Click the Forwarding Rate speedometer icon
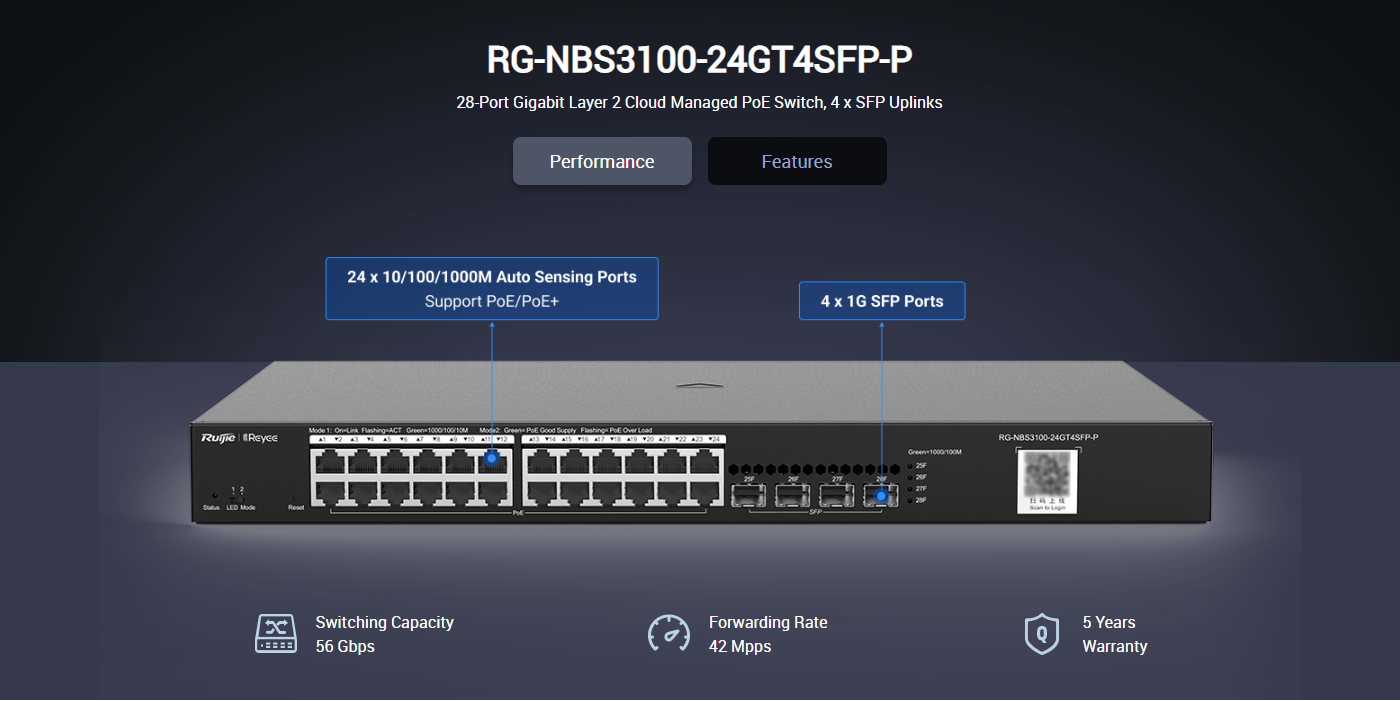1400x701 pixels. (x=669, y=634)
